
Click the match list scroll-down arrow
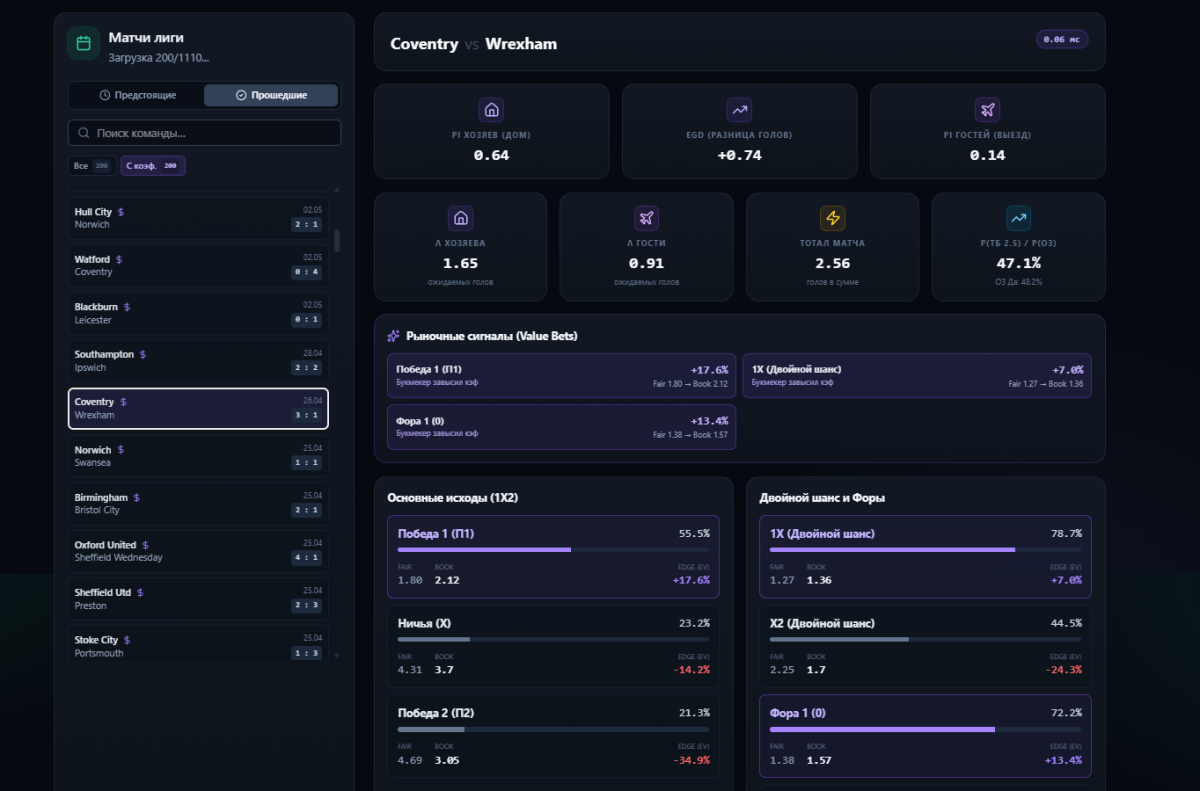tap(336, 655)
